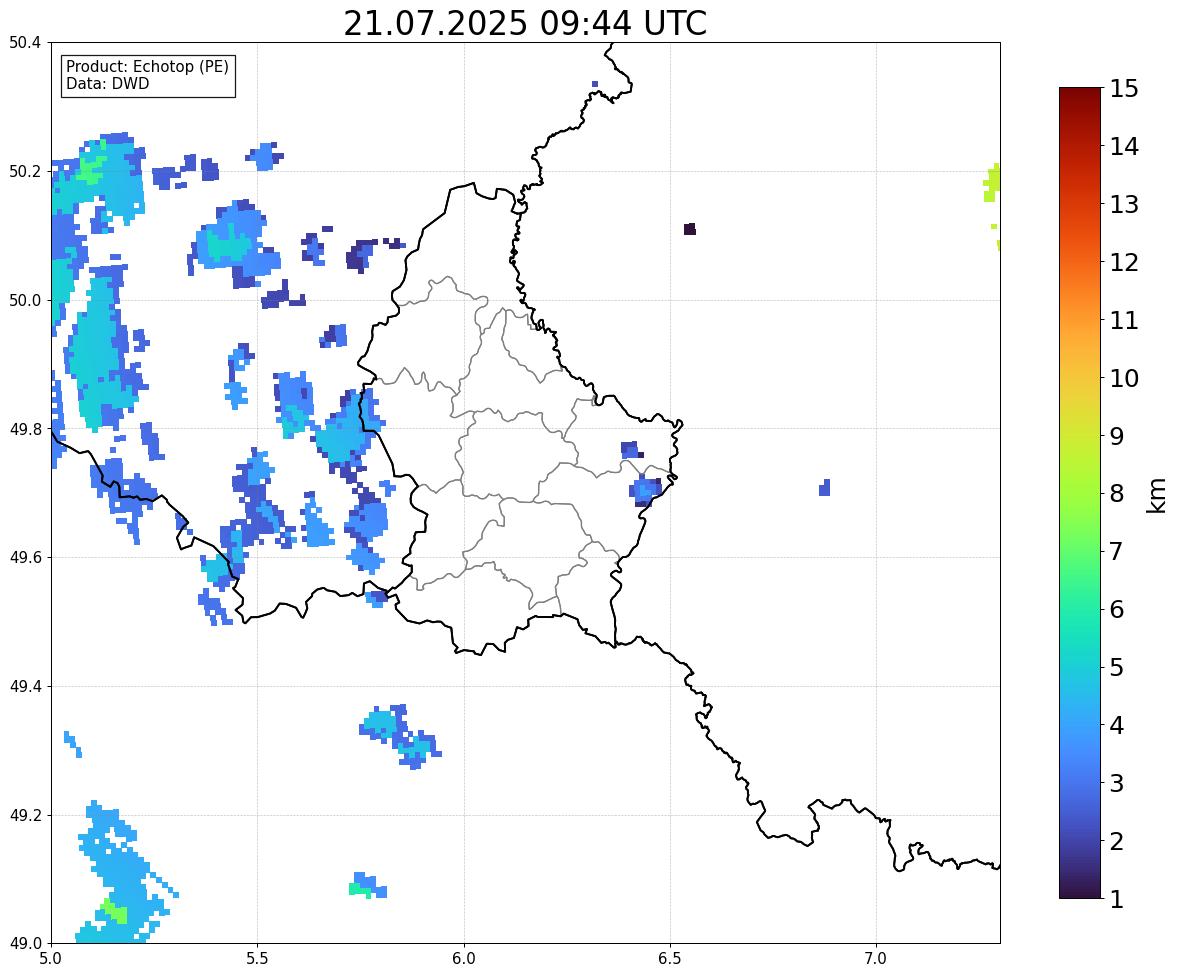The height and width of the screenshot is (976, 1178).
Task: Click the 12 km colorbar tick label
Action: coord(1124,262)
